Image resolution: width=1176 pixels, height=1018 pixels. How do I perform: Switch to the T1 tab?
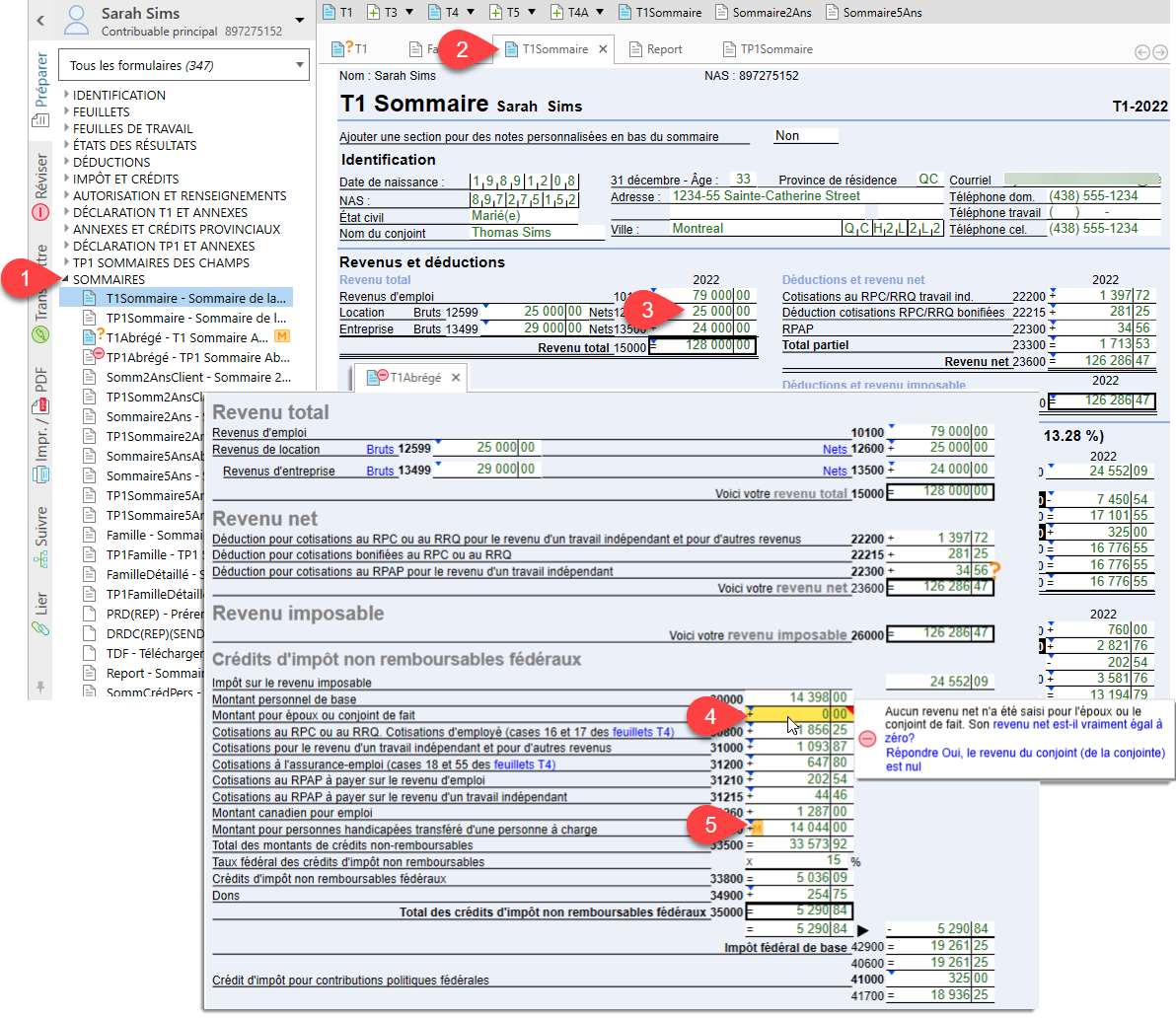(x=350, y=48)
